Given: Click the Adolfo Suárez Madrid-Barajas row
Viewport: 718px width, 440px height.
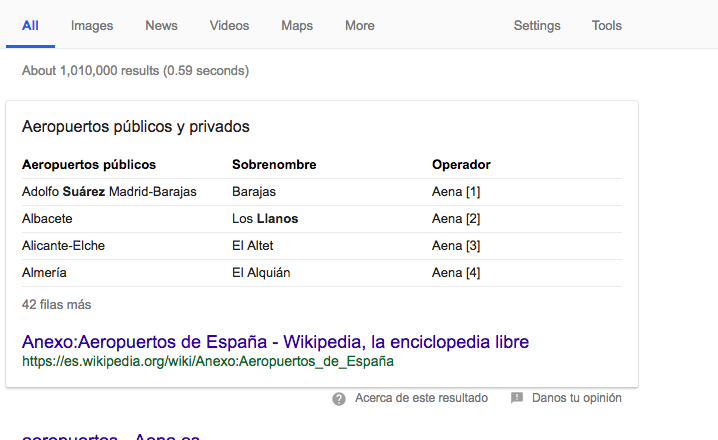Looking at the screenshot, I should point(109,192).
